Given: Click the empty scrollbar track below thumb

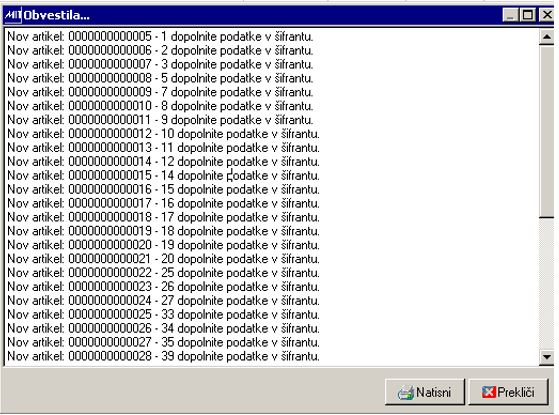Looking at the screenshot, I should [547, 283].
